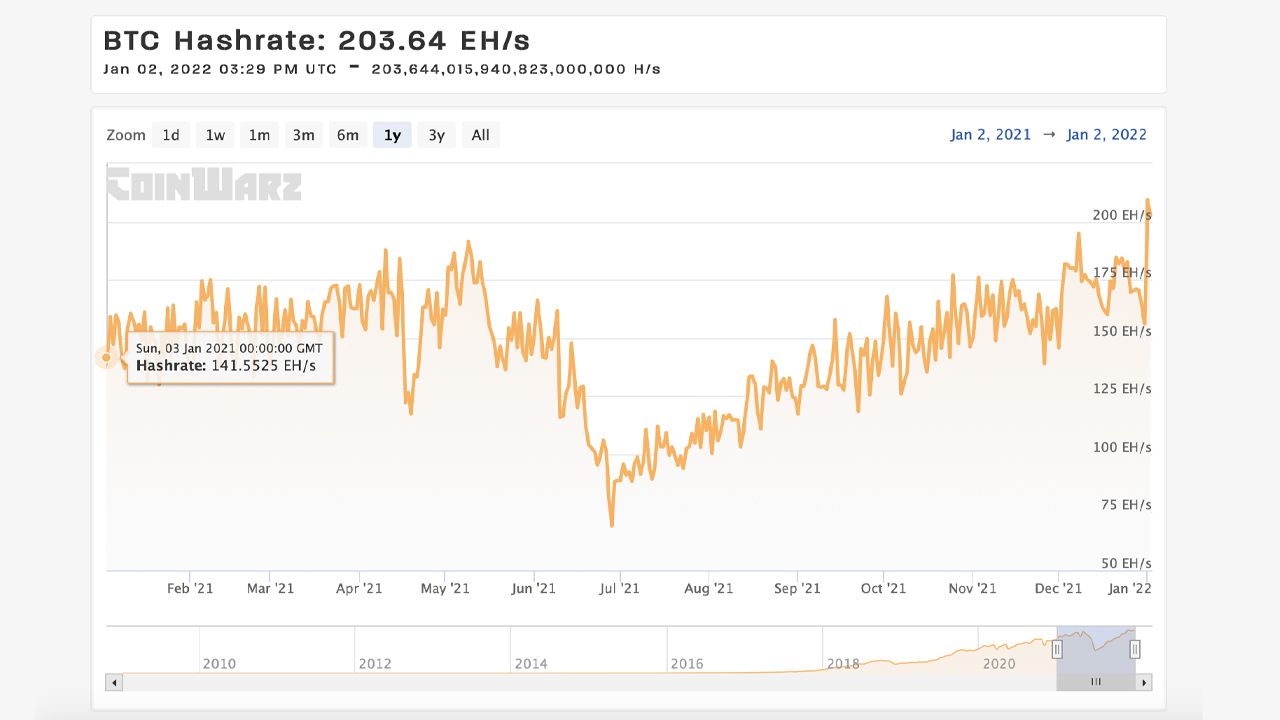Click the 2016 label in the navigator

[688, 663]
